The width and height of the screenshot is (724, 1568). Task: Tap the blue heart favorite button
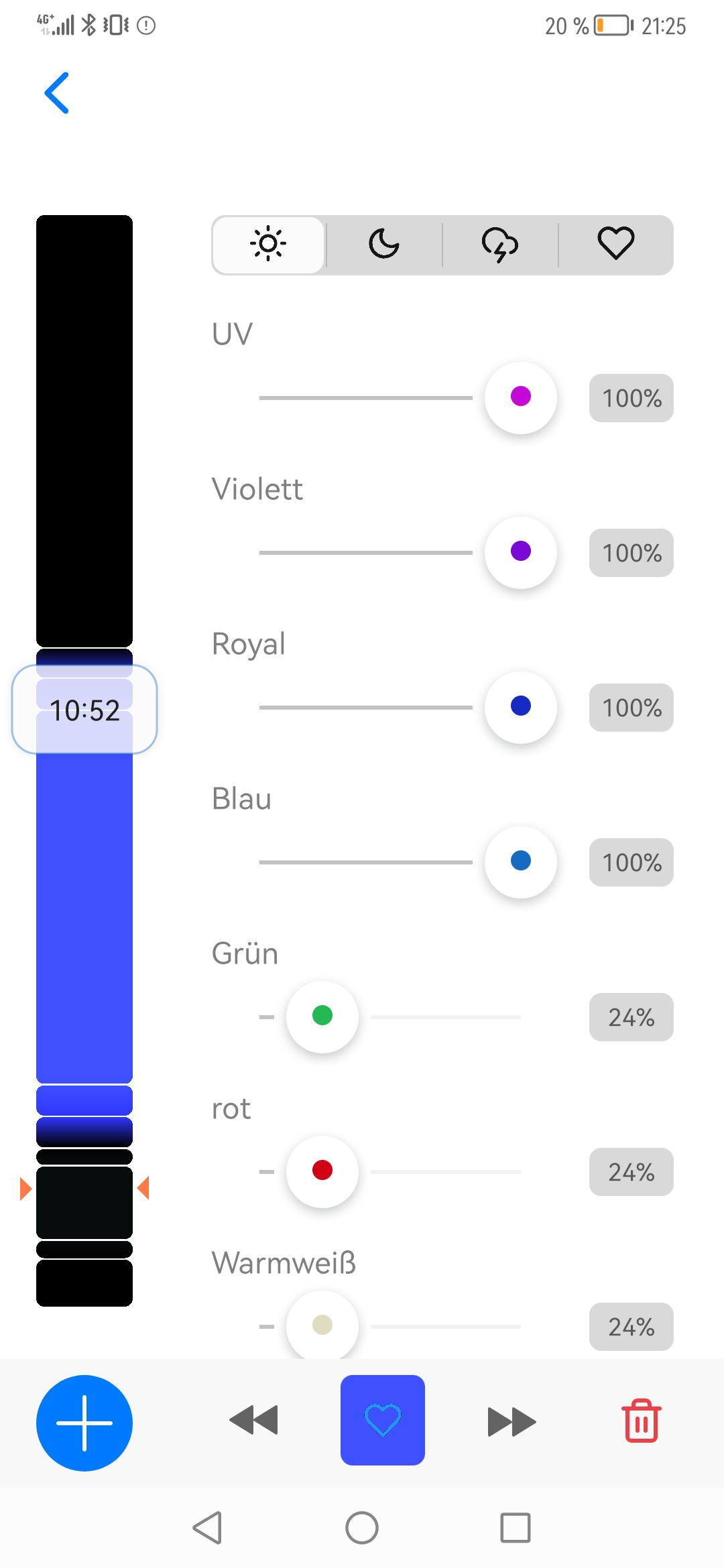(x=383, y=1420)
